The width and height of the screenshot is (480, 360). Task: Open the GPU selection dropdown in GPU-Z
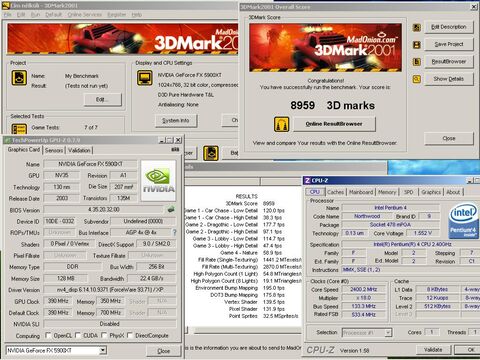tap(103, 350)
